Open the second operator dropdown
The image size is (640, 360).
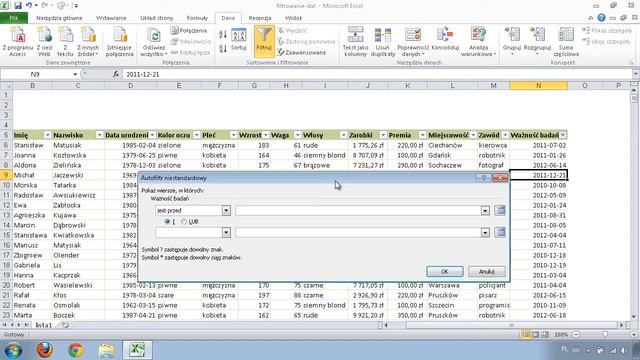226,233
